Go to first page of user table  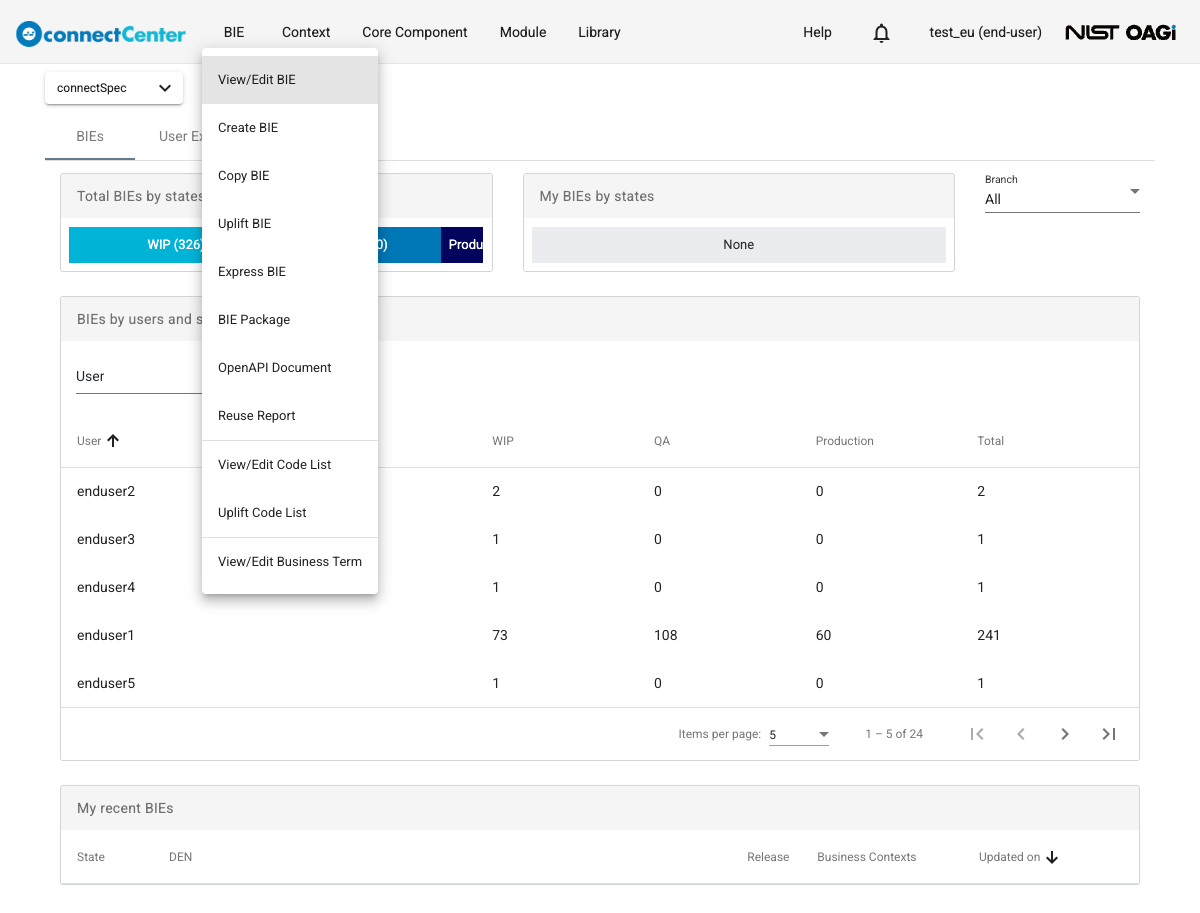pos(977,734)
